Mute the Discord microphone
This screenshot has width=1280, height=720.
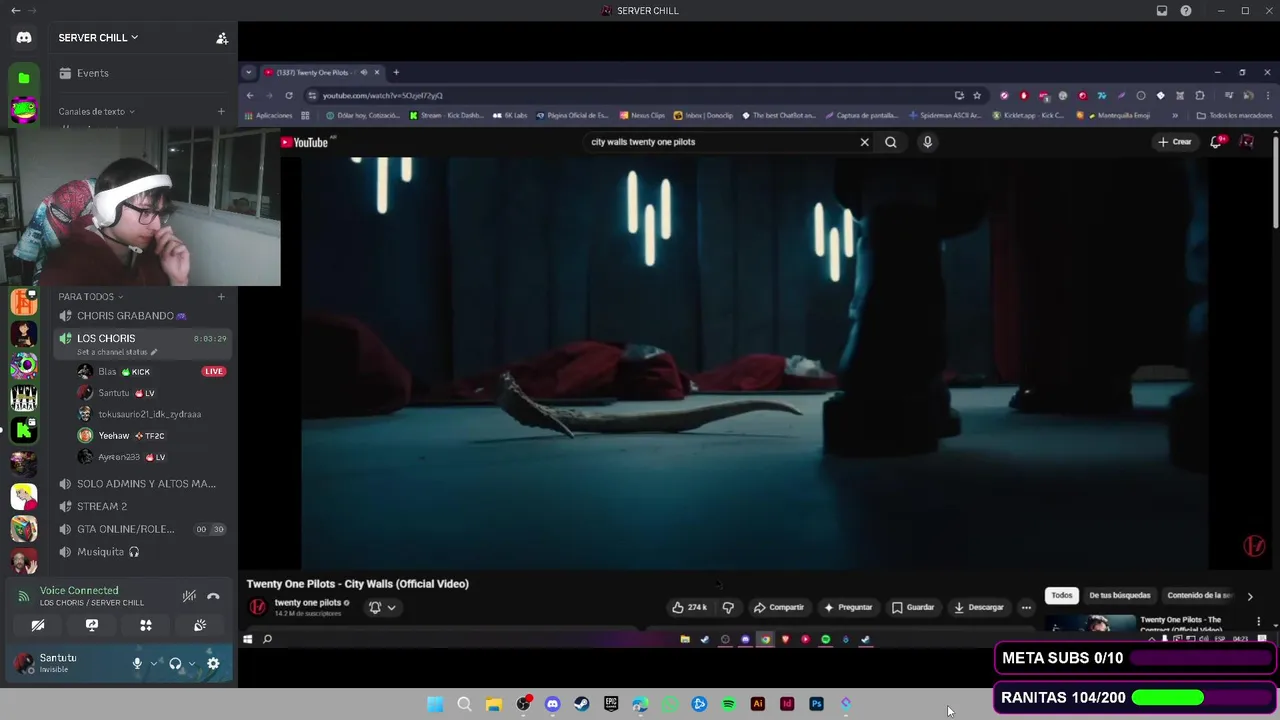(x=137, y=663)
